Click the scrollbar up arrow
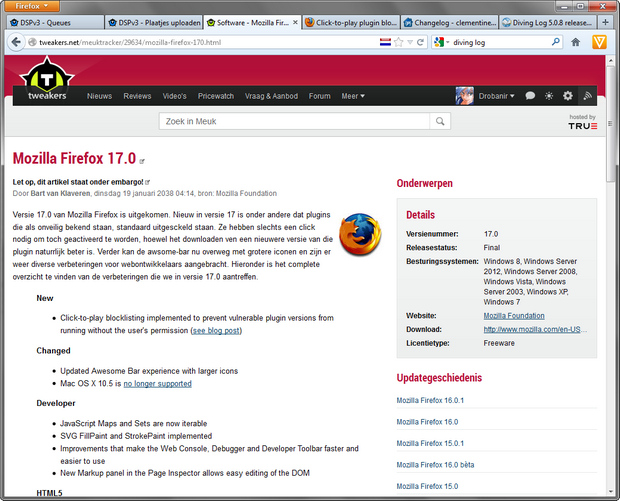 click(611, 60)
